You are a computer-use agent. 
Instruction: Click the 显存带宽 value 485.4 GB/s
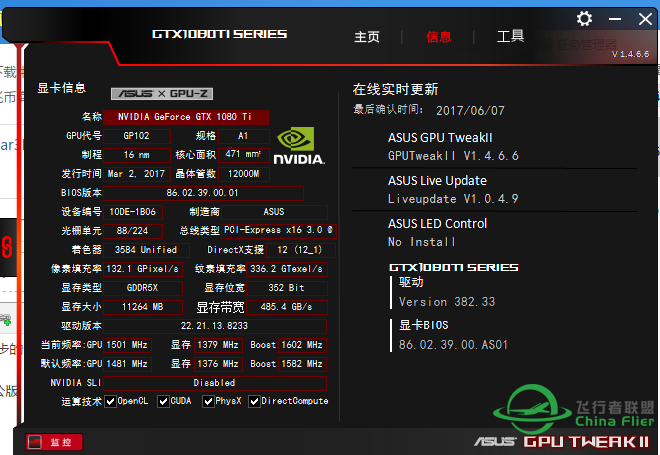[287, 307]
